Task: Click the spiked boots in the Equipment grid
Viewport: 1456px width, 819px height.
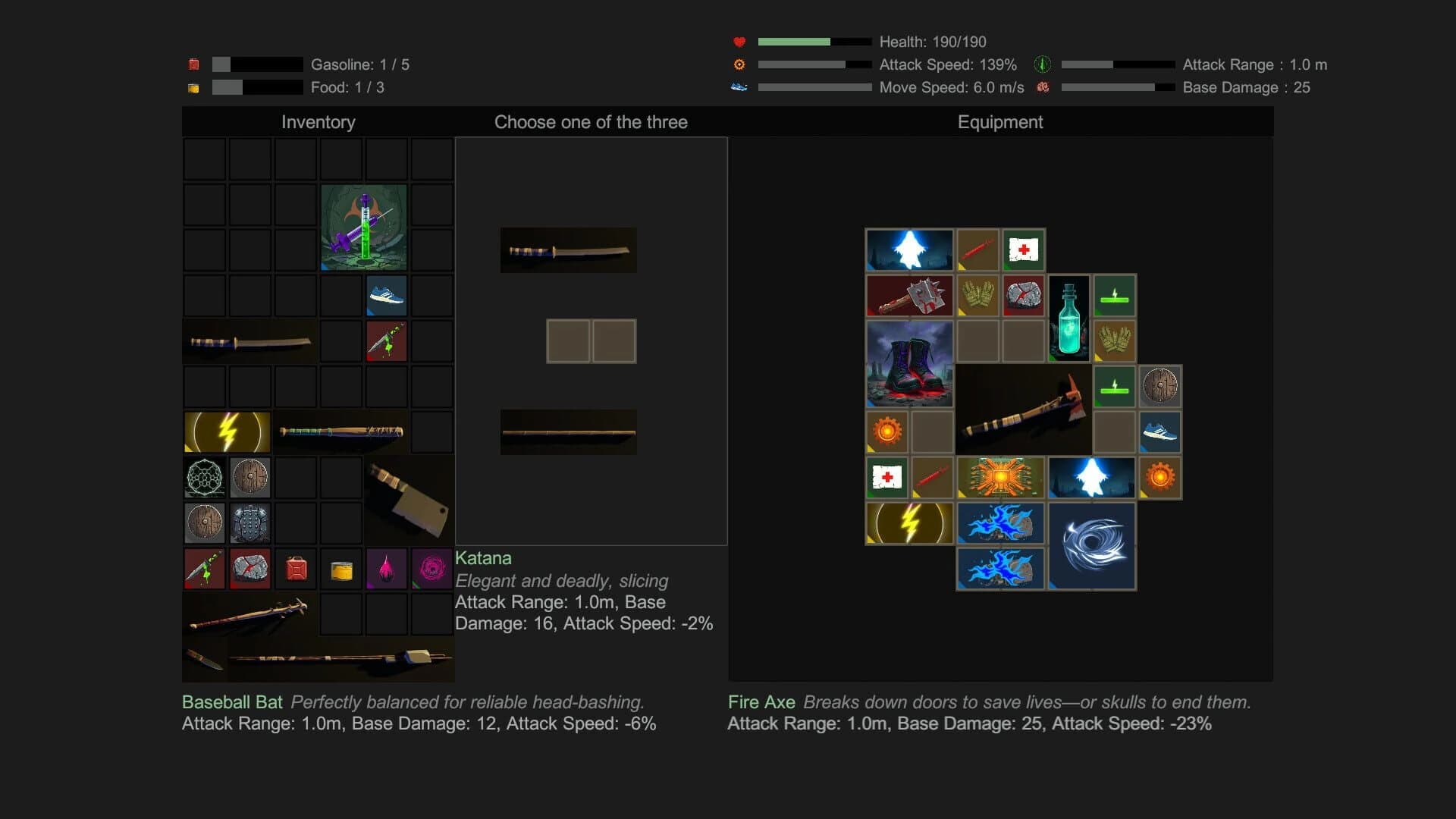Action: (909, 364)
